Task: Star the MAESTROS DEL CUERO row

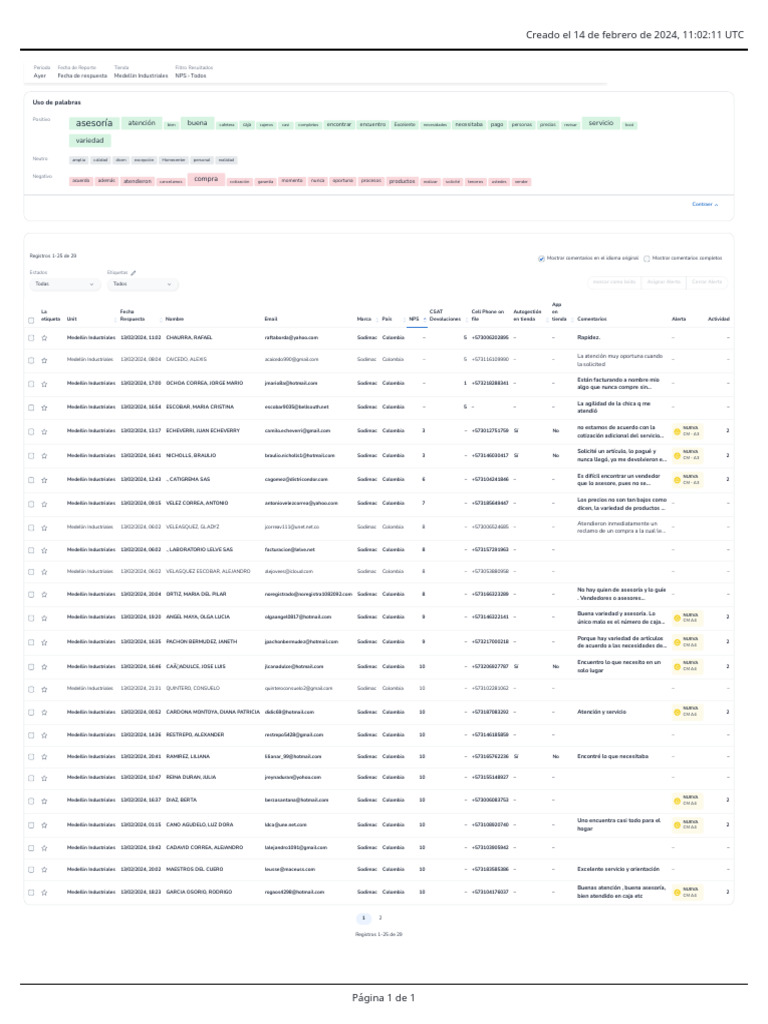Action: (44, 870)
